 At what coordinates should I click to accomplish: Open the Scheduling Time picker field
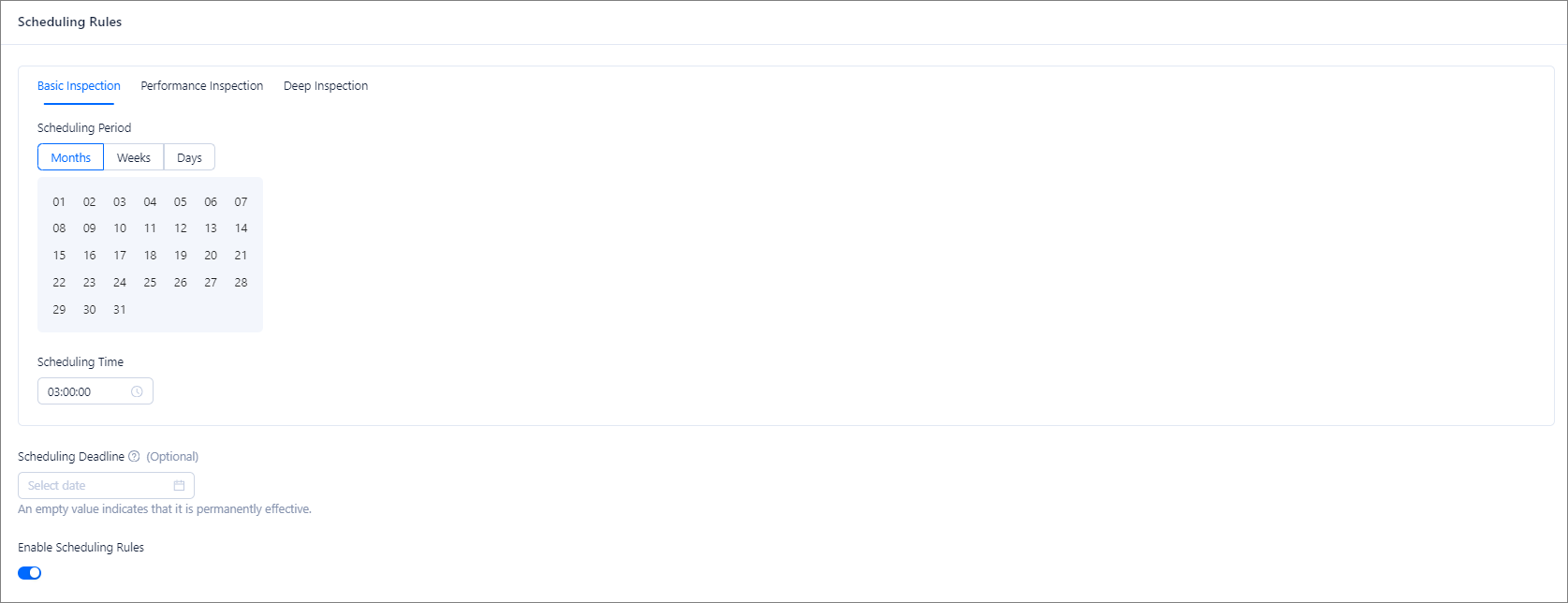[86, 391]
